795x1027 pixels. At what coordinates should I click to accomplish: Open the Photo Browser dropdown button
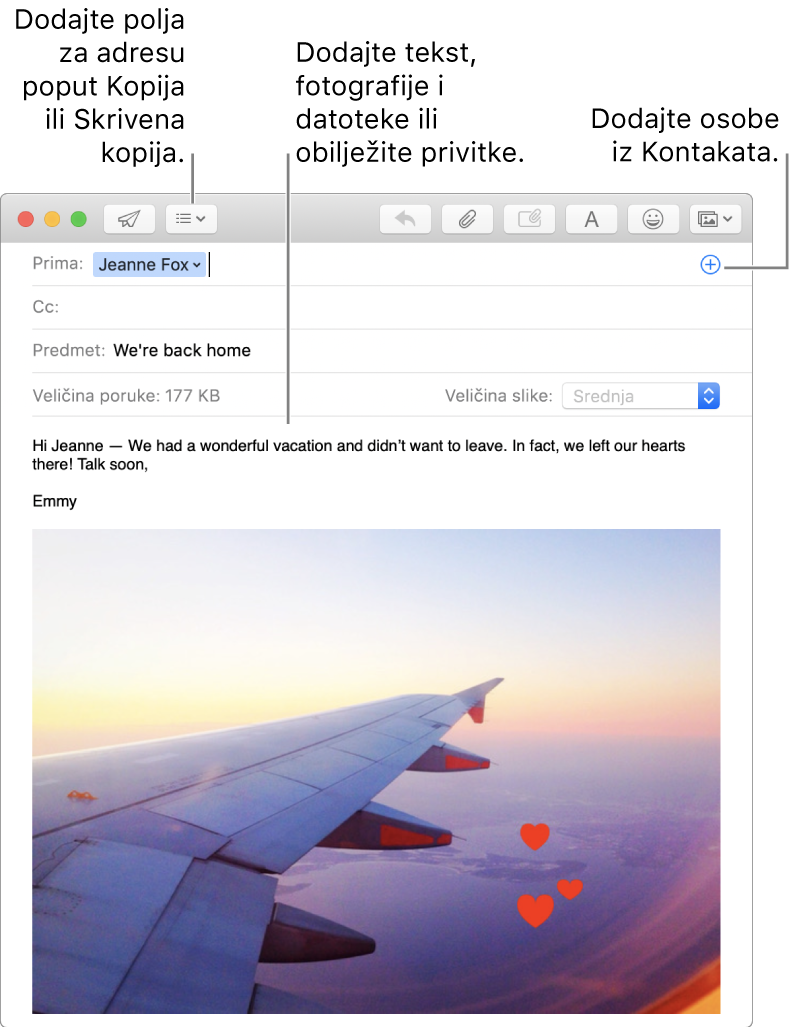point(714,219)
